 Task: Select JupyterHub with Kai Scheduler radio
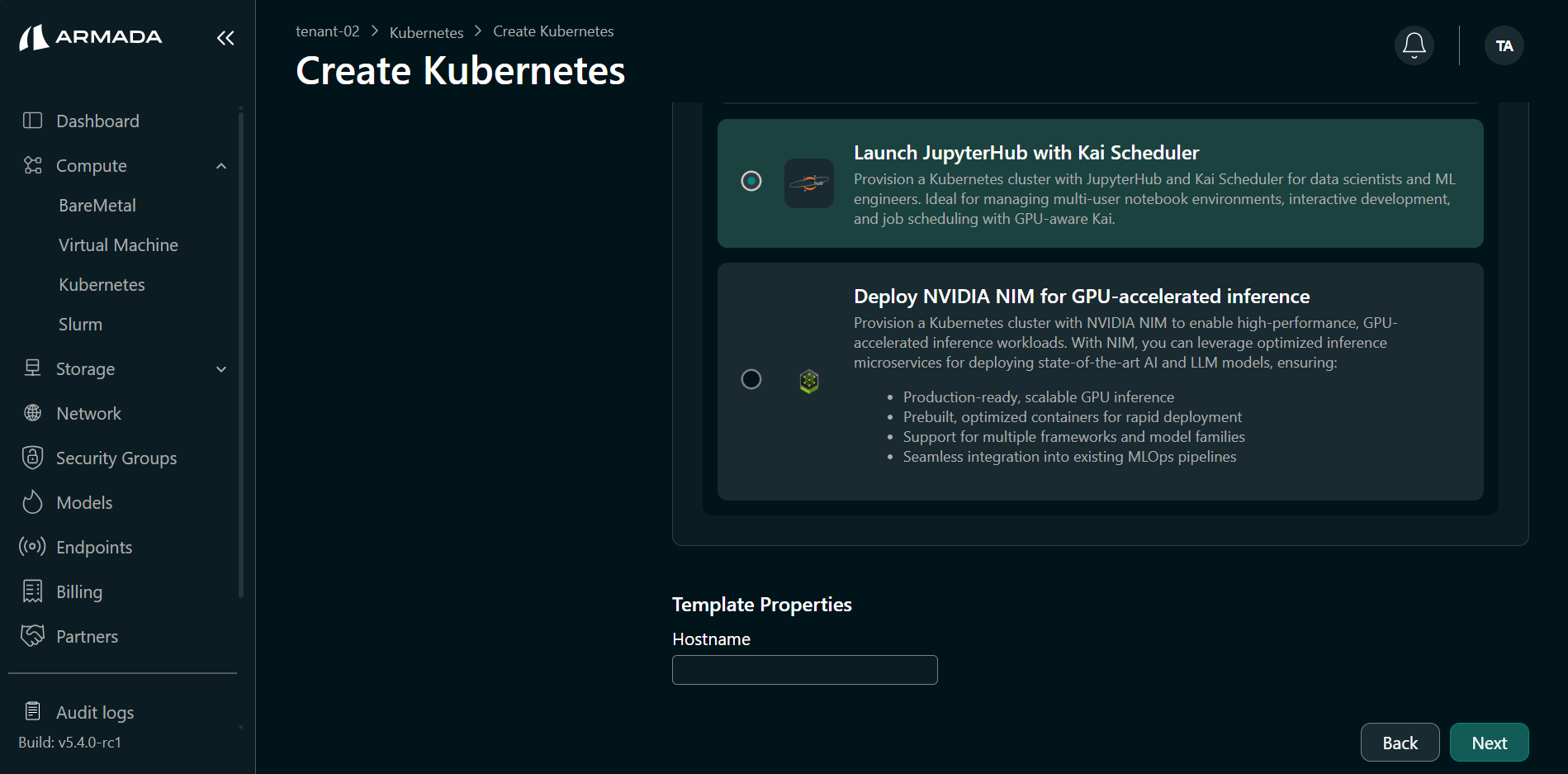pyautogui.click(x=751, y=181)
